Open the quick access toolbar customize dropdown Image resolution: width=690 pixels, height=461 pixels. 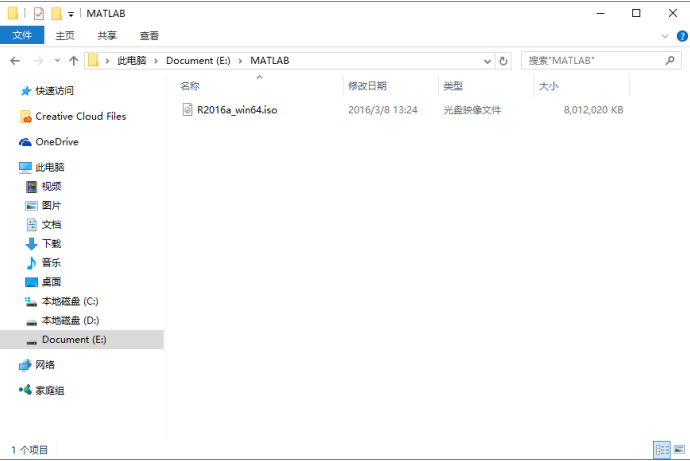(x=70, y=15)
